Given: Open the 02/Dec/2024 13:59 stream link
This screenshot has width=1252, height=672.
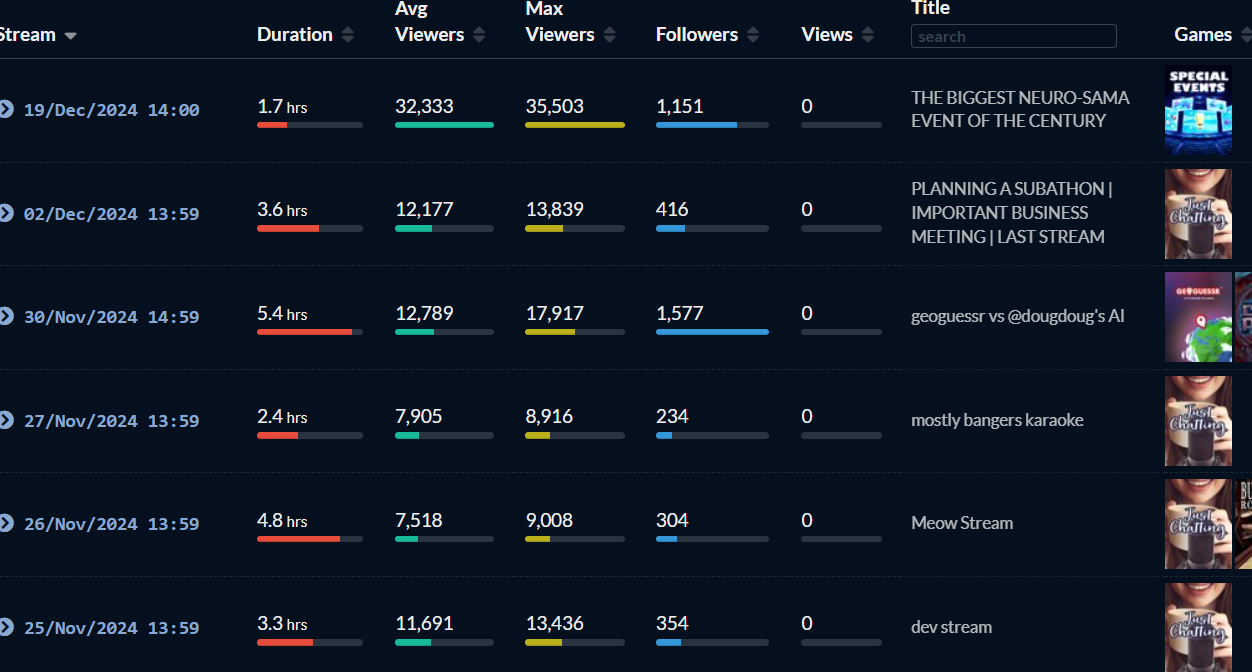Looking at the screenshot, I should pyautogui.click(x=111, y=214).
